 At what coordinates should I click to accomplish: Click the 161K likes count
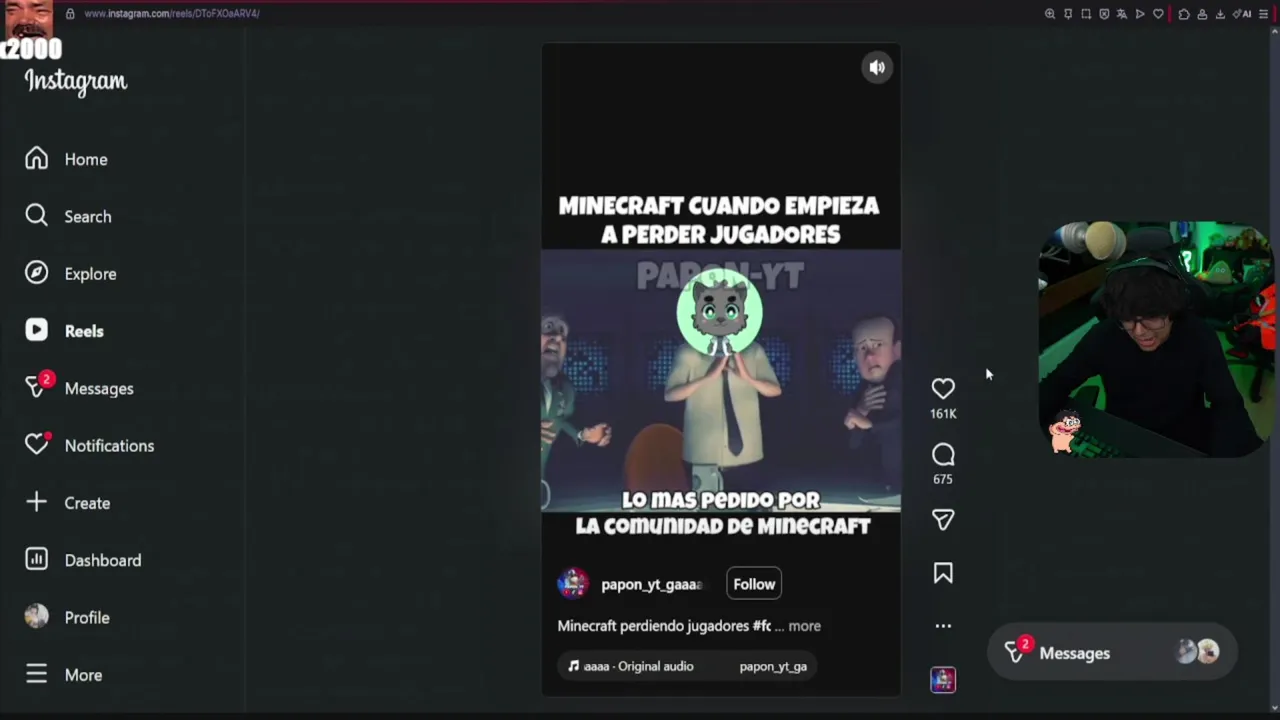pyautogui.click(x=943, y=413)
